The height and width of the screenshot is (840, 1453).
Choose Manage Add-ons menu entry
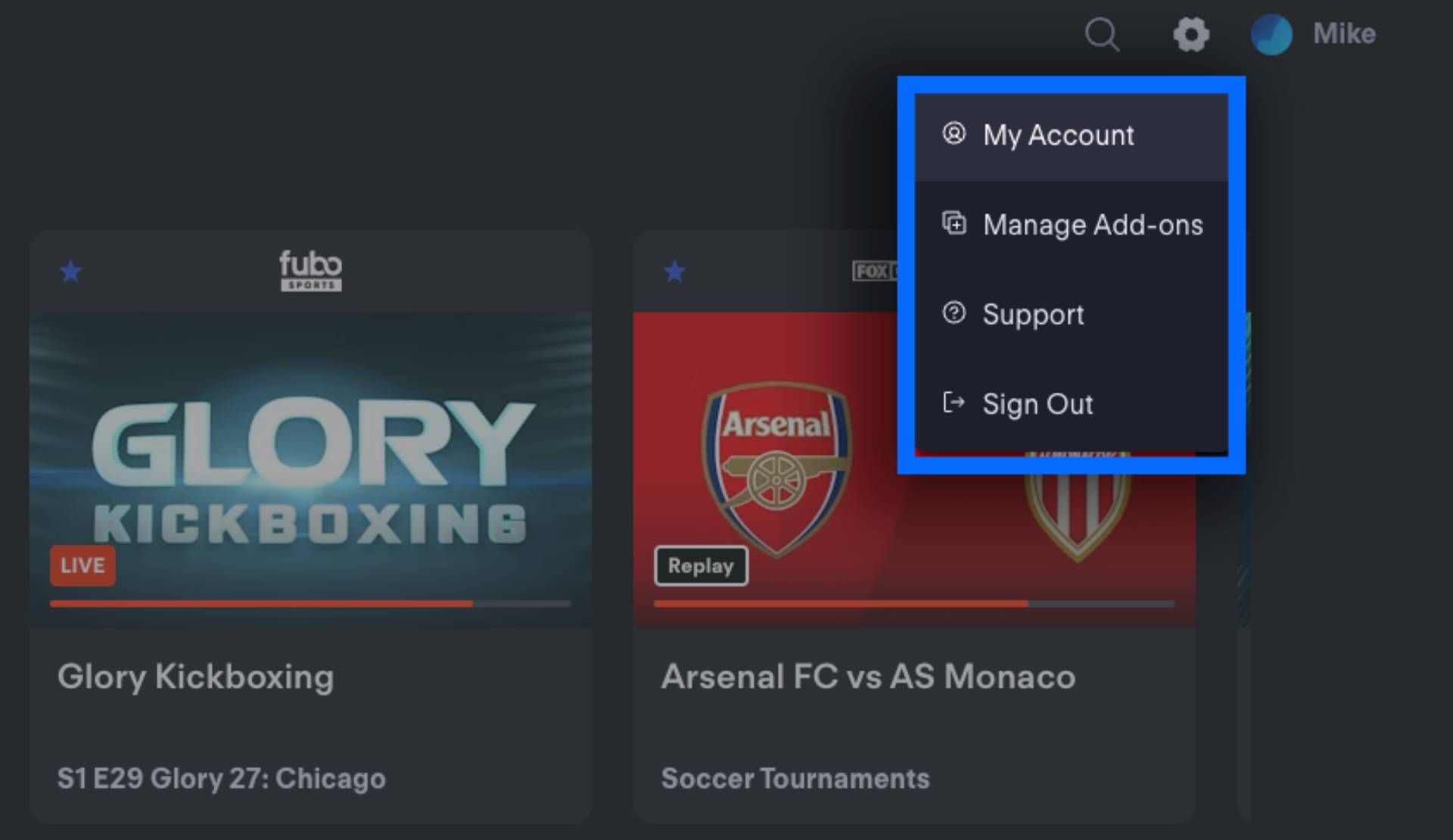tap(1092, 225)
